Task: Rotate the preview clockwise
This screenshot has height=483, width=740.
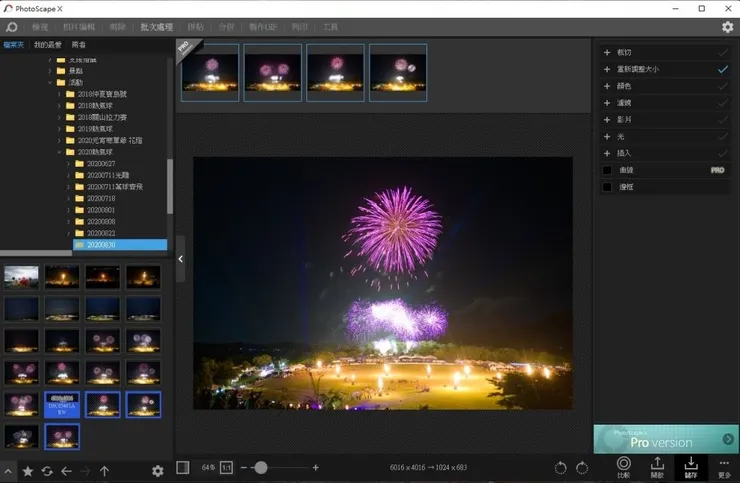Action: point(582,467)
